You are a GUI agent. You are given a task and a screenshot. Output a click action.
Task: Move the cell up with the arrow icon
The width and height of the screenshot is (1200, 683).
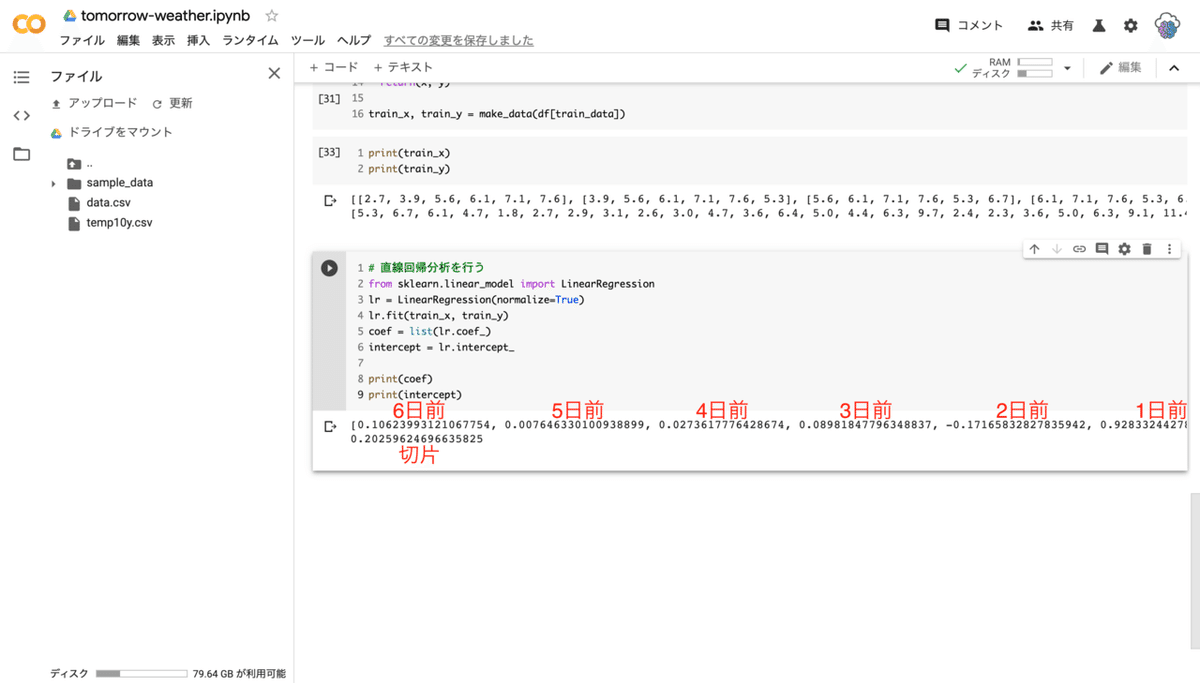[x=1035, y=249]
